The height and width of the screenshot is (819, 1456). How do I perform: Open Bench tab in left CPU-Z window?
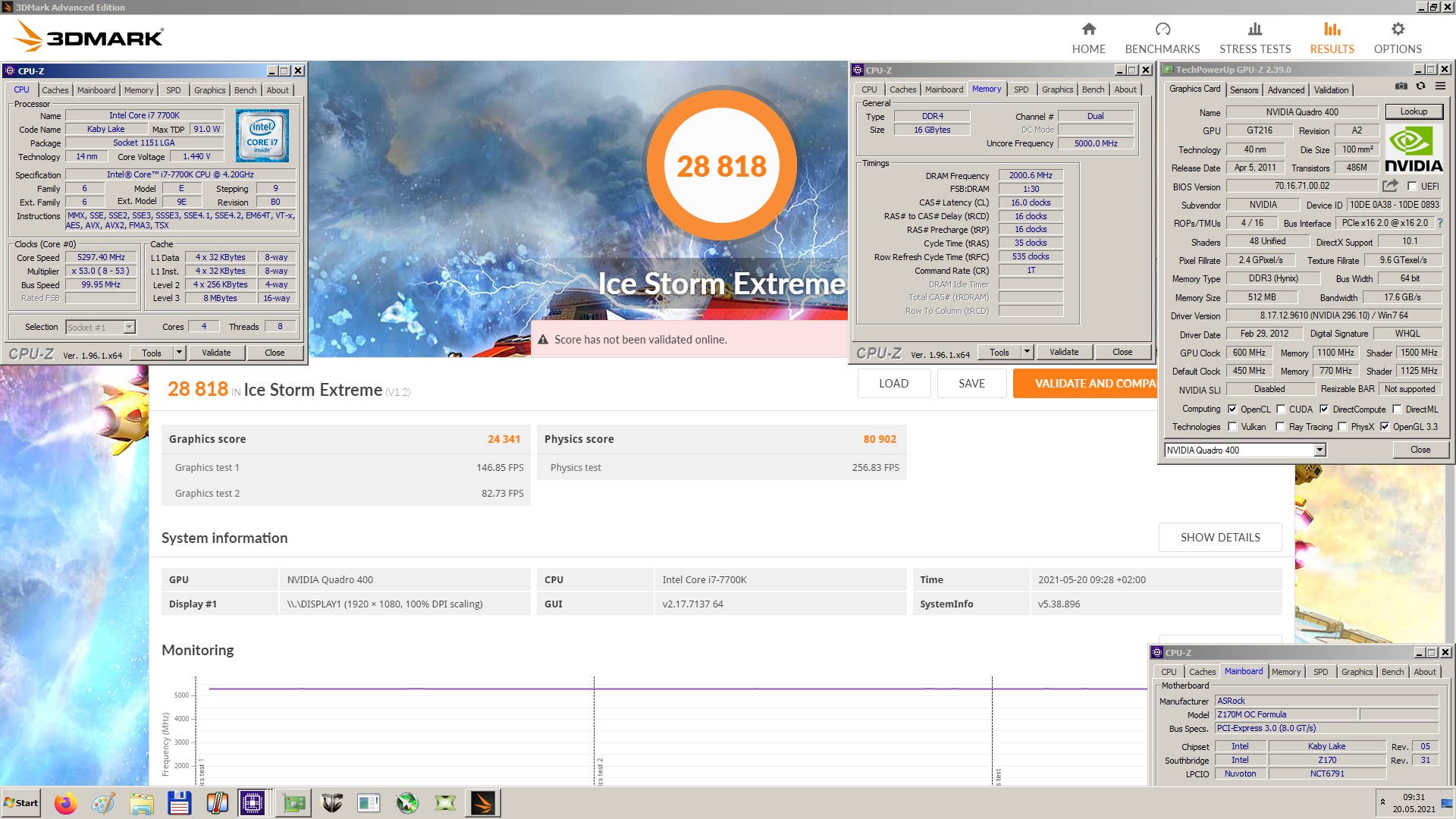[x=245, y=90]
